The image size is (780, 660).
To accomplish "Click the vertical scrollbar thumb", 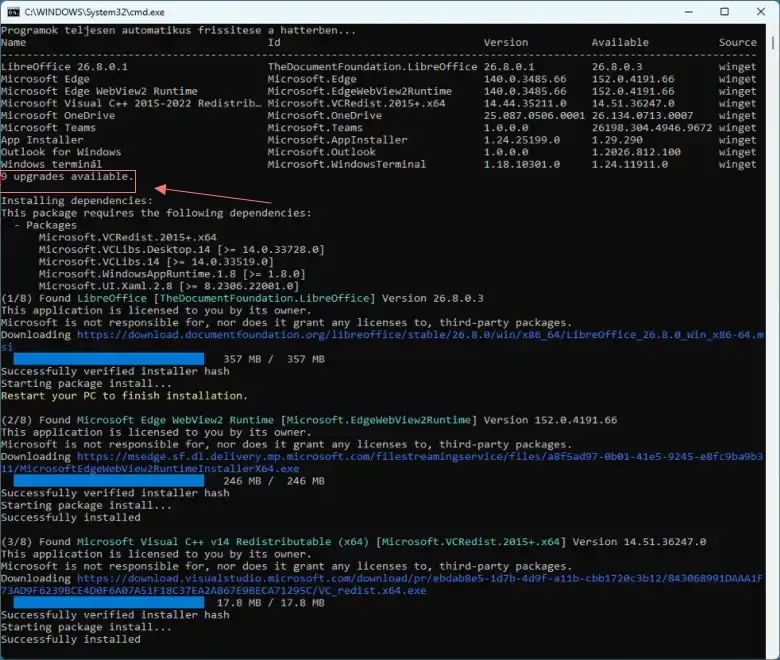I will click(773, 41).
